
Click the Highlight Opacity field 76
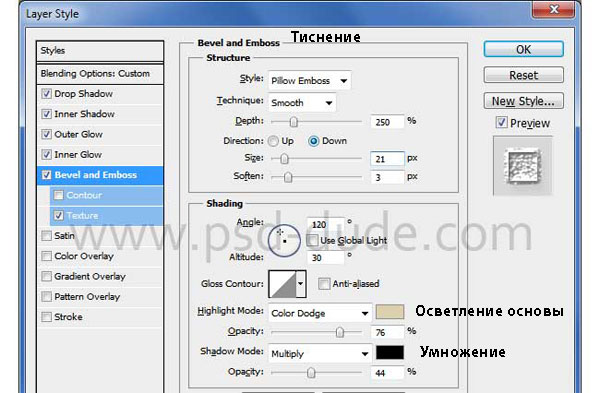coord(387,332)
